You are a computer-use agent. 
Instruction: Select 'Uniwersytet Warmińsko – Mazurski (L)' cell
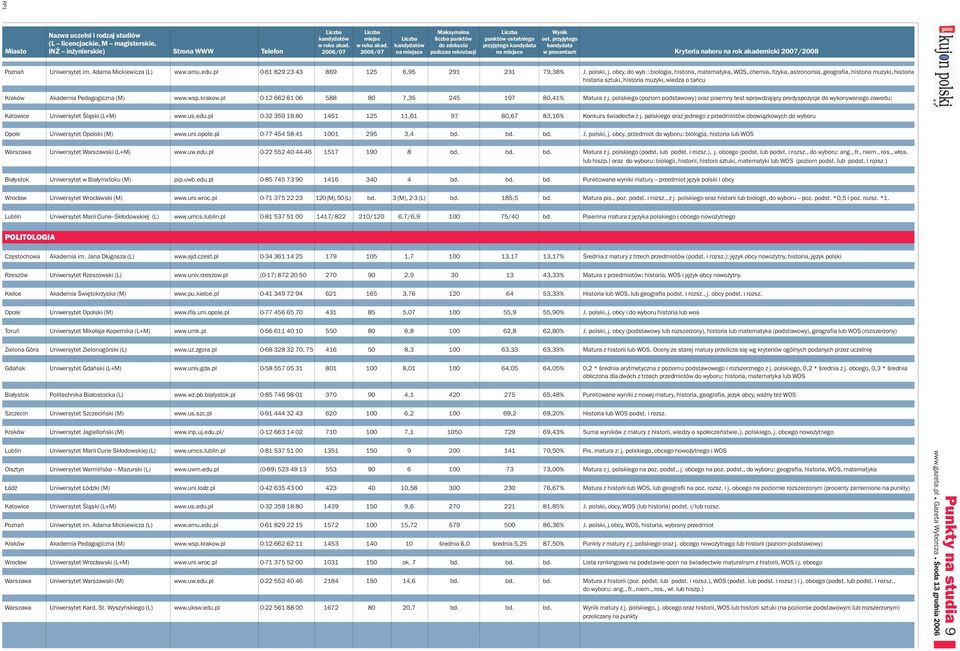[x=100, y=469]
